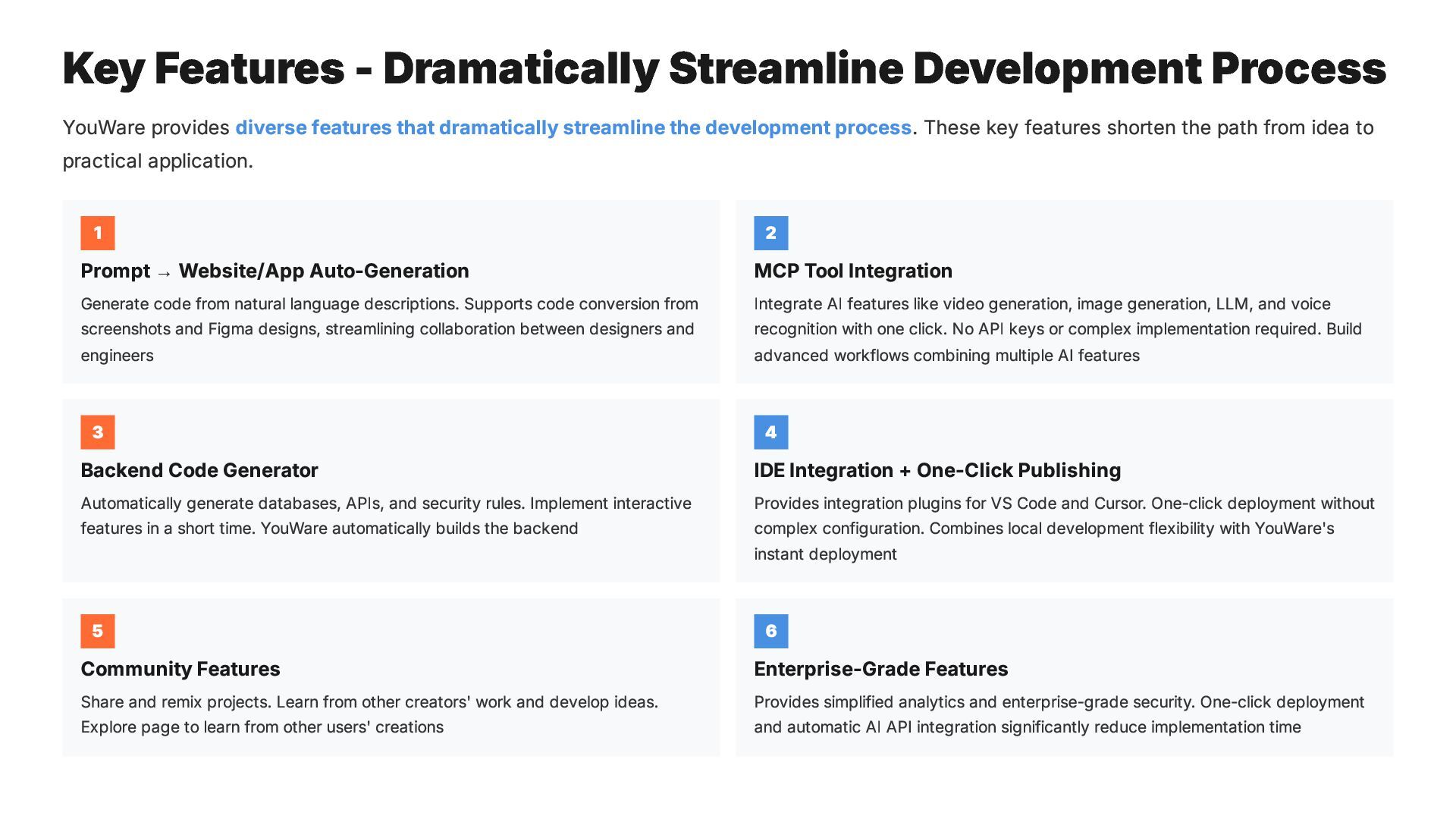Click the blue number 6 badge
This screenshot has width=1456, height=819.
click(770, 631)
